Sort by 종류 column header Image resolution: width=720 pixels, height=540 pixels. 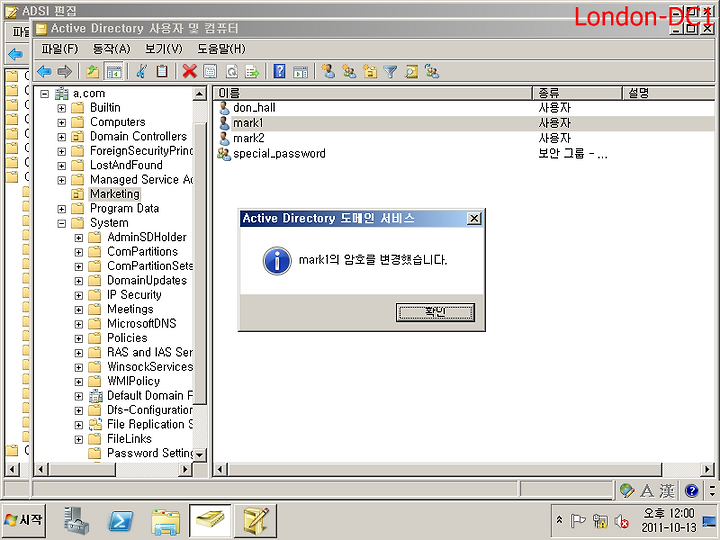577,93
